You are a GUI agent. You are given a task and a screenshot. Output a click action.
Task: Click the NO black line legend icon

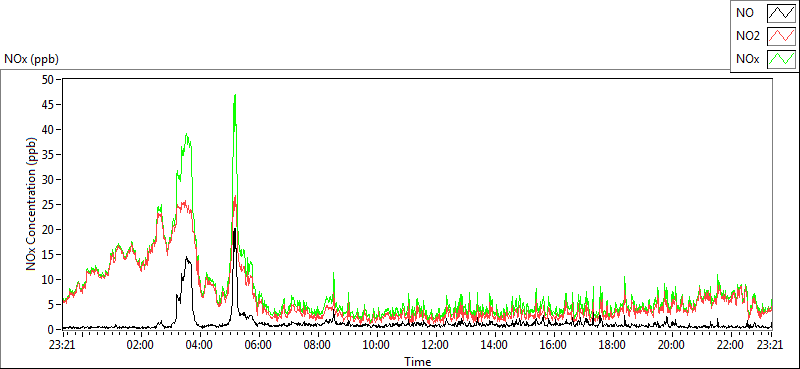pos(781,14)
